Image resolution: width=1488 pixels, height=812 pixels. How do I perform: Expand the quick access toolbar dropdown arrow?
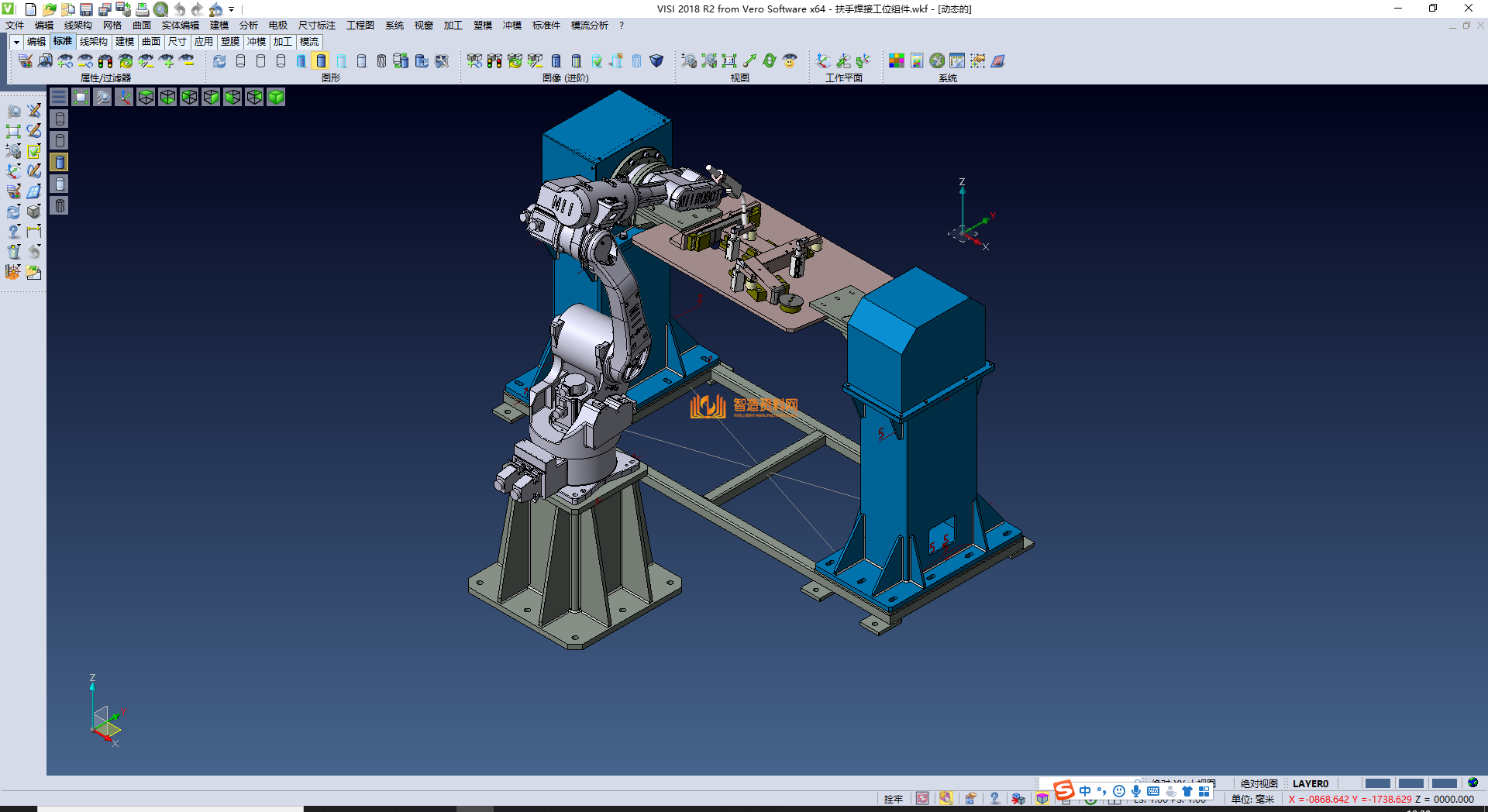coord(232,9)
